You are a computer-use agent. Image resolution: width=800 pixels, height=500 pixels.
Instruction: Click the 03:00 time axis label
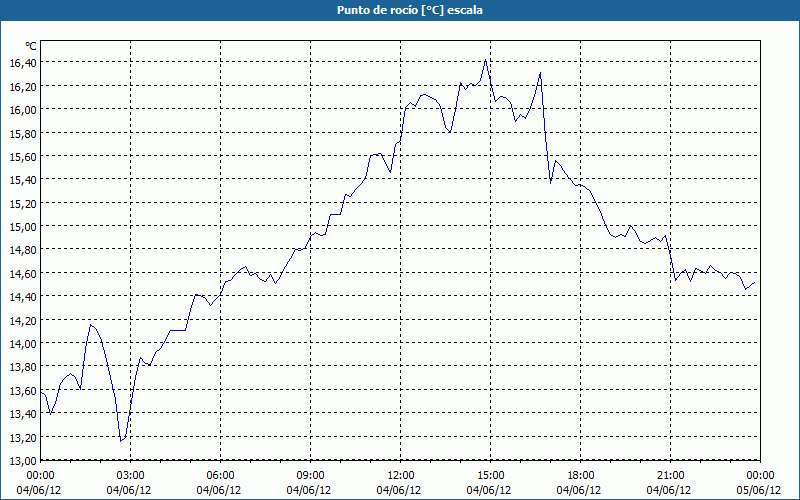tap(131, 476)
